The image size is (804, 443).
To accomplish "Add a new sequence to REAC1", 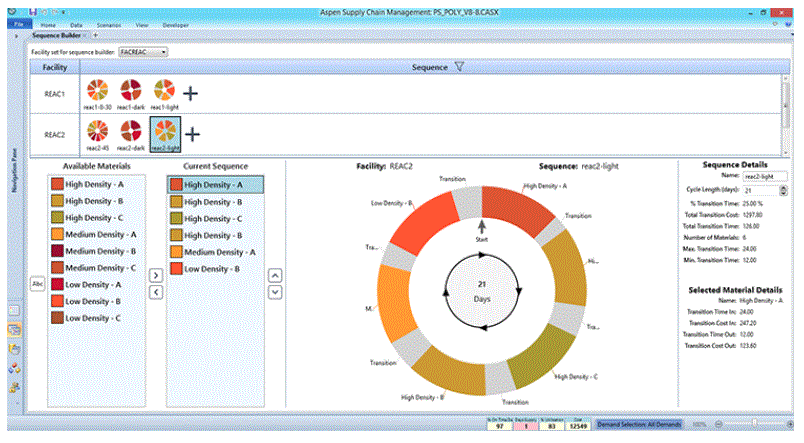I will click(x=190, y=93).
